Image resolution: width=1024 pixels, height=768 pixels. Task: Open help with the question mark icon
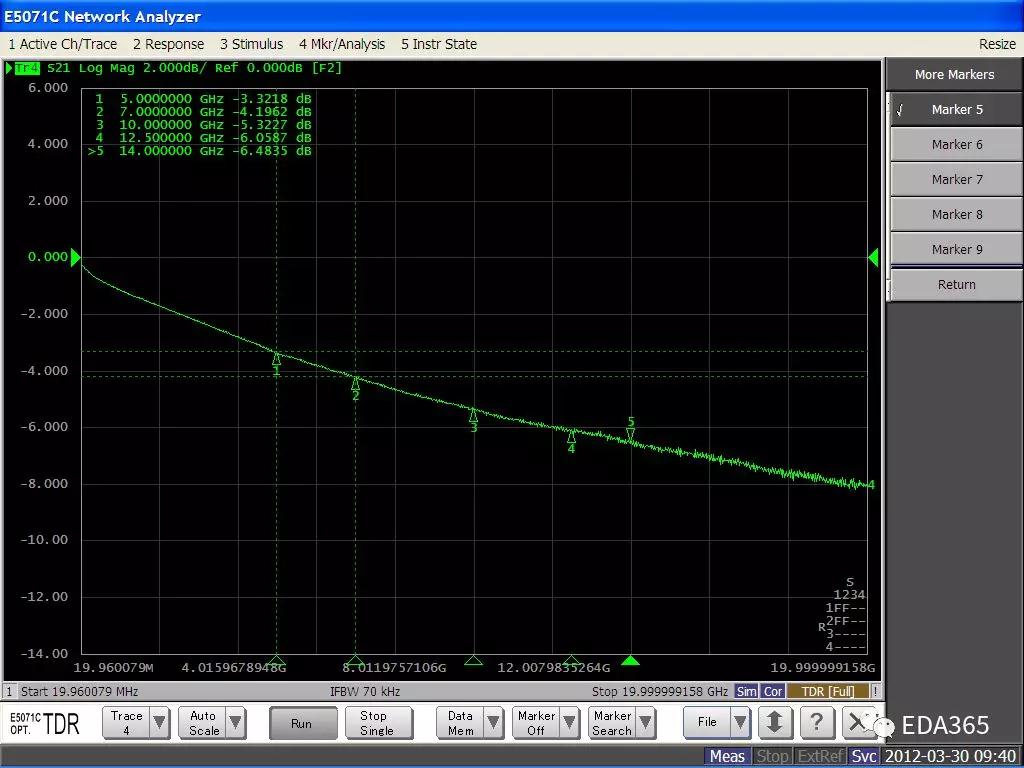coord(817,722)
